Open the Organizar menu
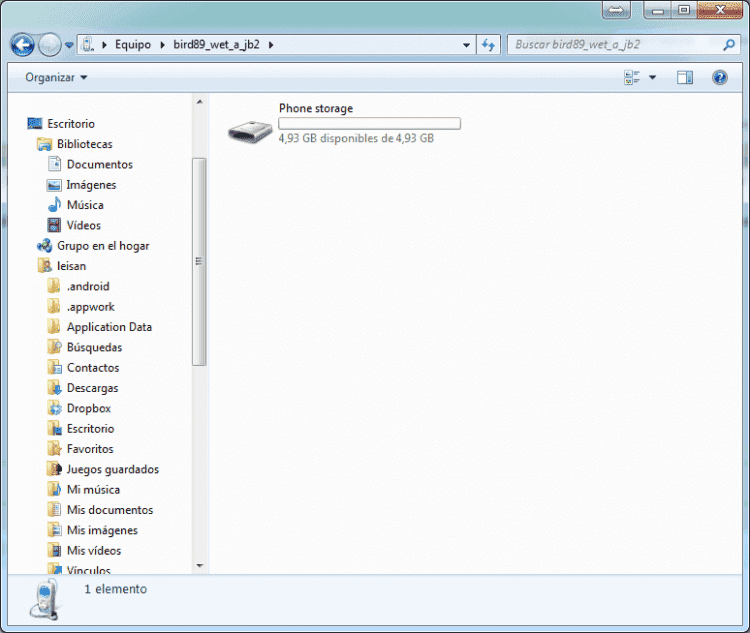Screen dimensions: 750x633 (56, 78)
